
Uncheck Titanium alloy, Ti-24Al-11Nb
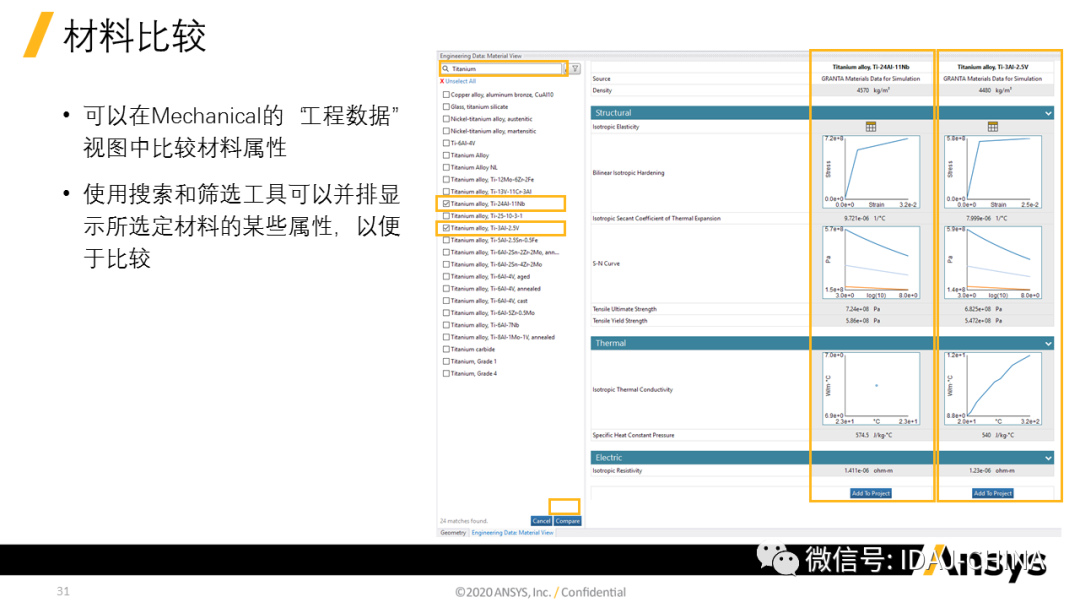pyautogui.click(x=446, y=204)
